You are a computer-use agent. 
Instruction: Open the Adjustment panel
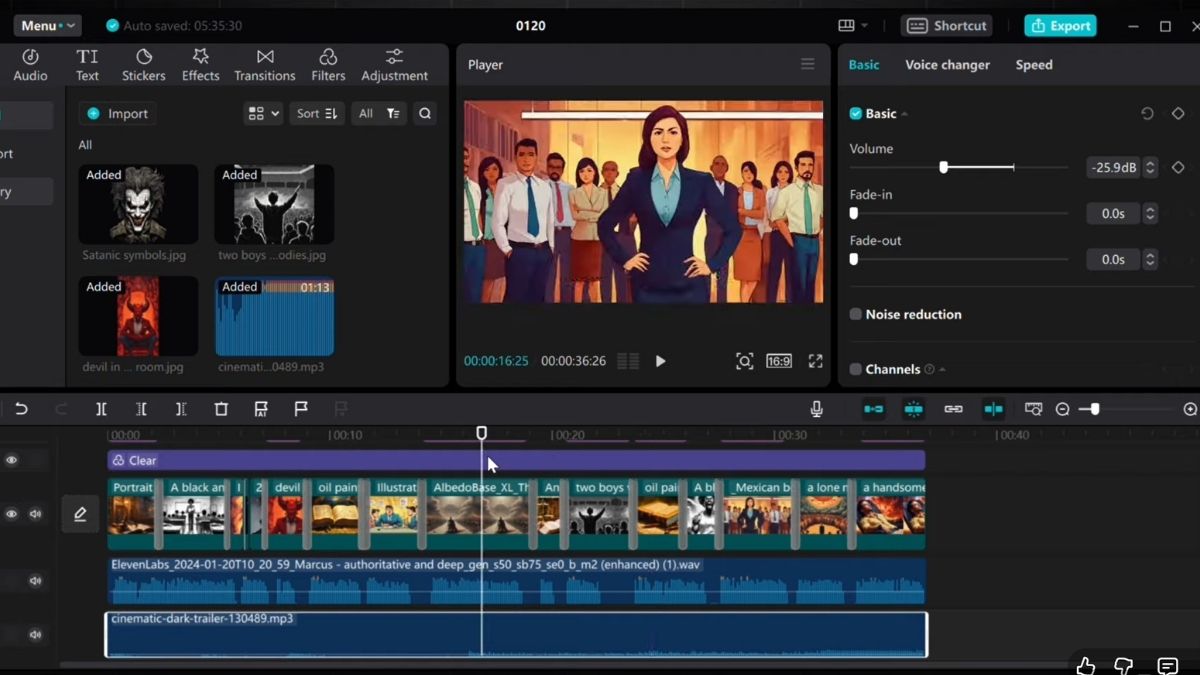pos(394,64)
